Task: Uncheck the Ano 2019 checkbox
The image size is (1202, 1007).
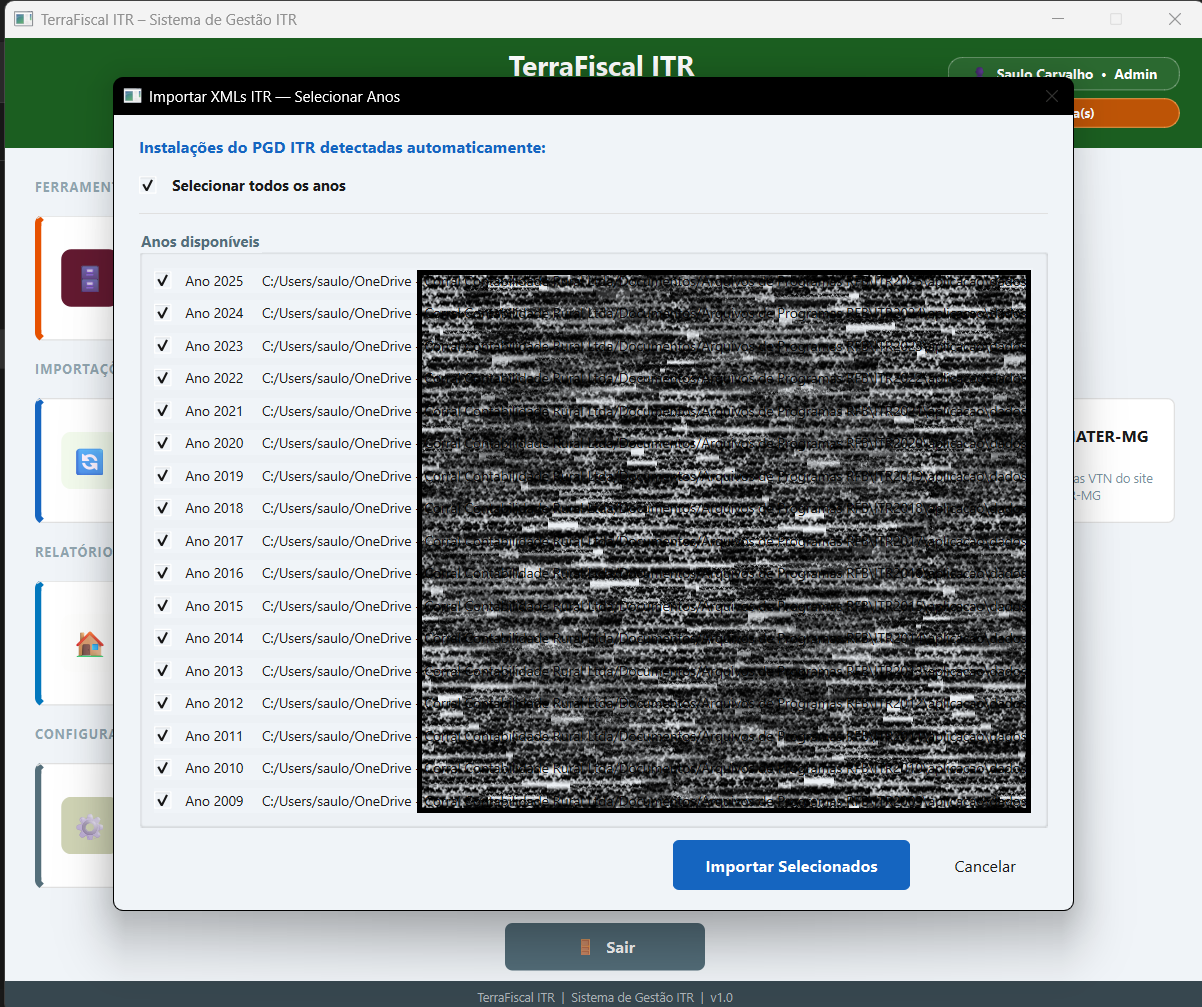Action: point(163,476)
